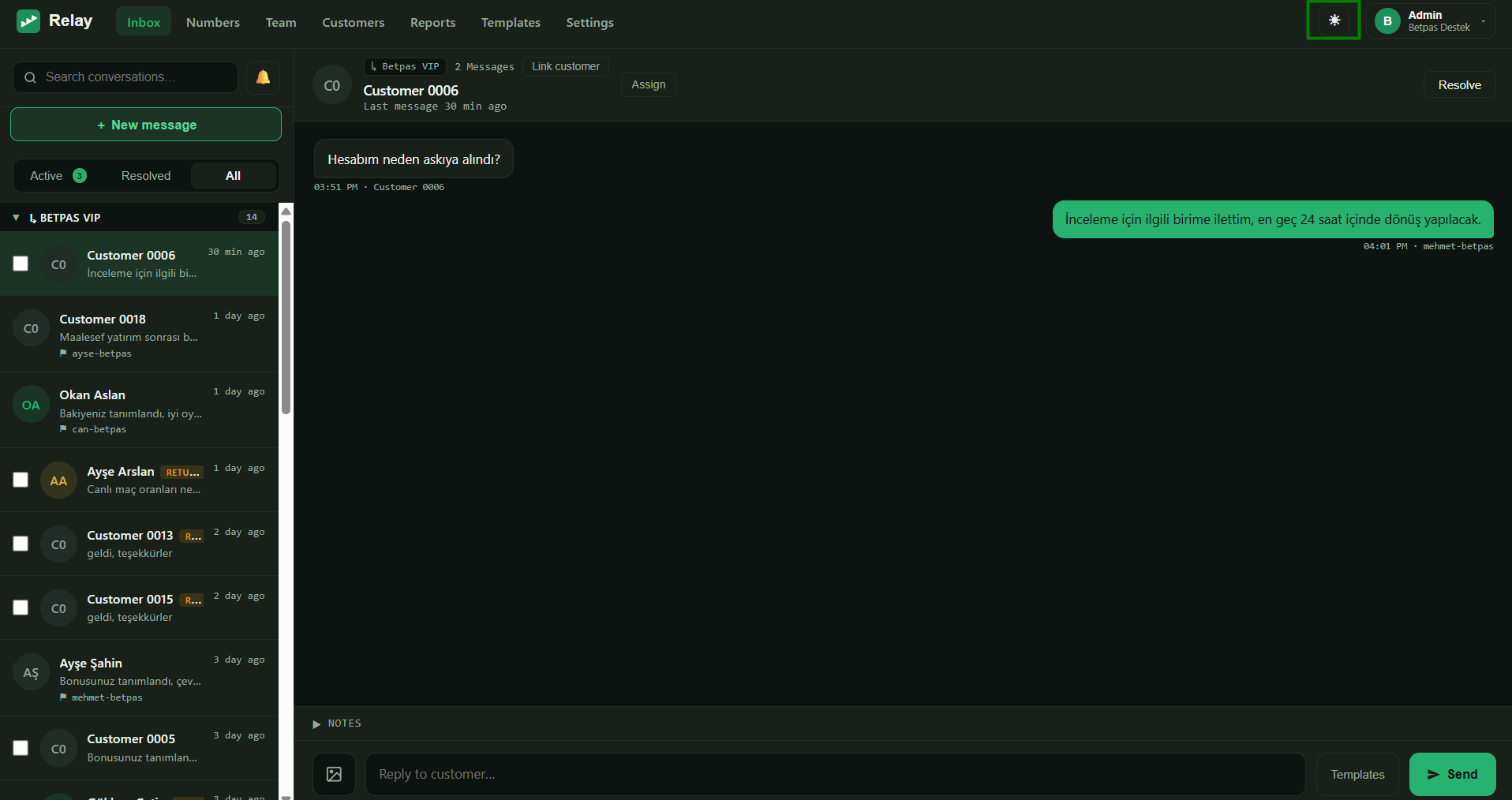Click the green agent reply bubble
Screen dimensions: 1512x800
1273,219
